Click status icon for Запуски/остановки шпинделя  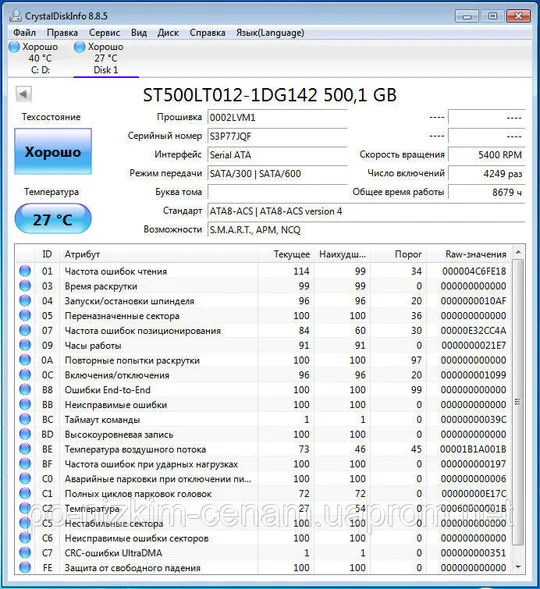[25, 301]
